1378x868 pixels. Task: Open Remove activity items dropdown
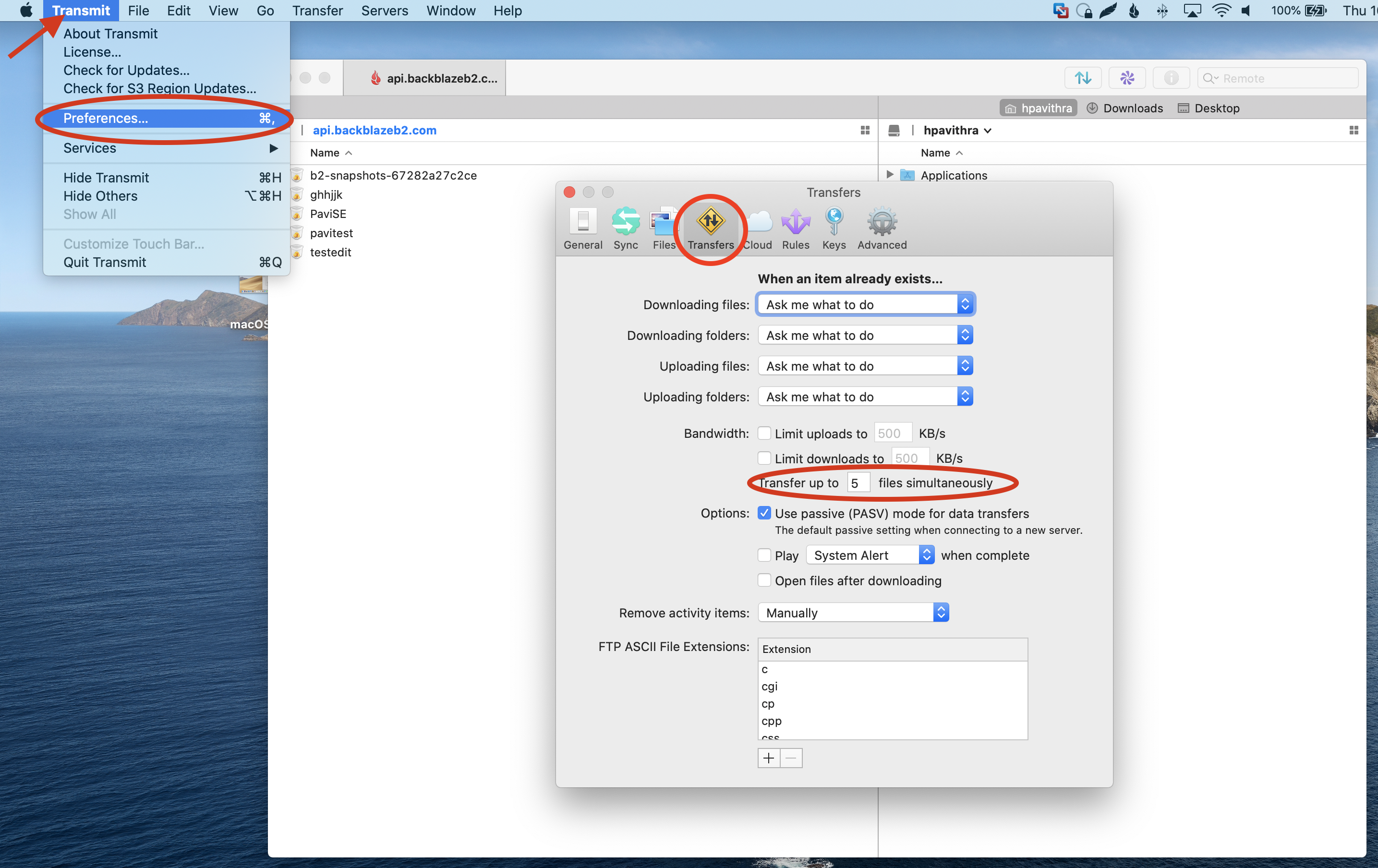click(x=853, y=613)
